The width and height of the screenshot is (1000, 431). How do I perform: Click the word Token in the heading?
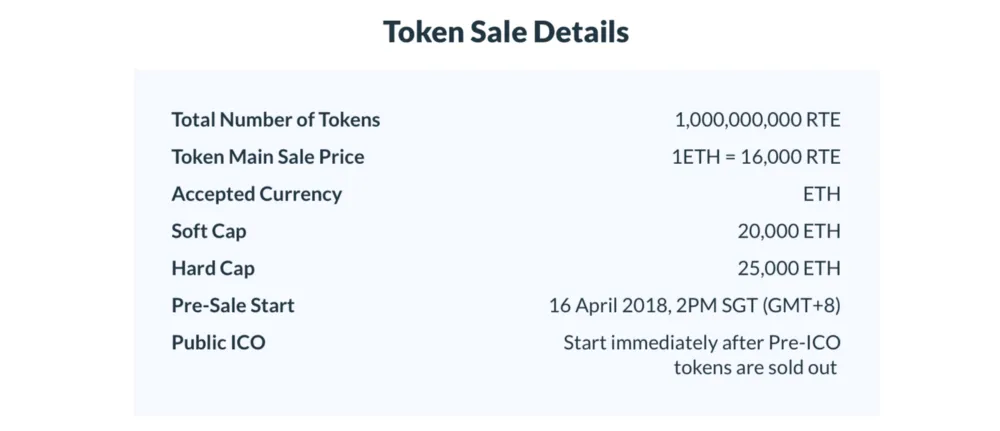pyautogui.click(x=423, y=32)
